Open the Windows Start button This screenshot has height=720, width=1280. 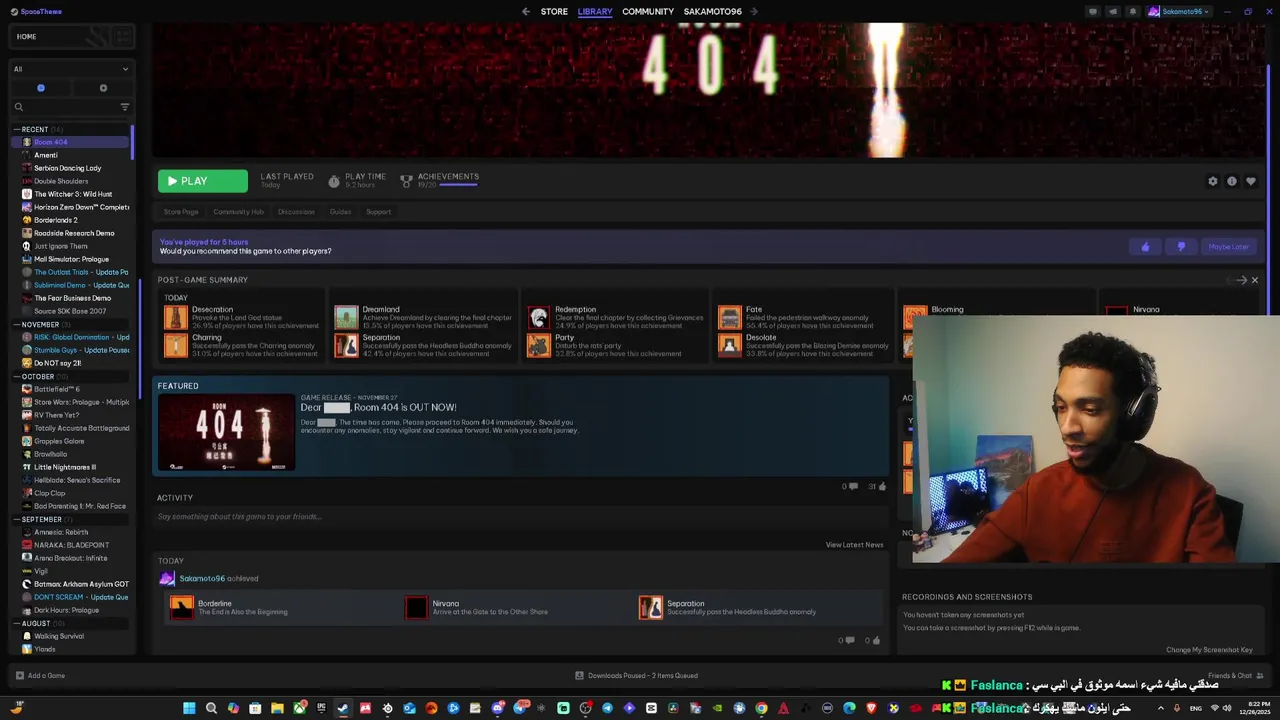point(189,708)
